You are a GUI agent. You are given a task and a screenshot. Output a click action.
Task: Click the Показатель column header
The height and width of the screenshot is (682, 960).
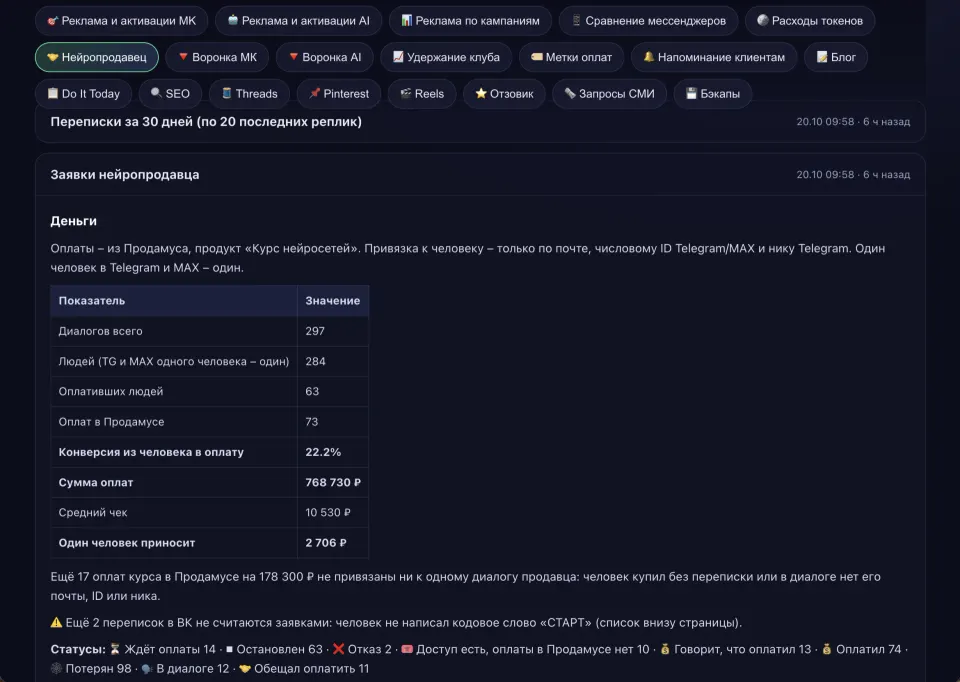[x=174, y=301]
